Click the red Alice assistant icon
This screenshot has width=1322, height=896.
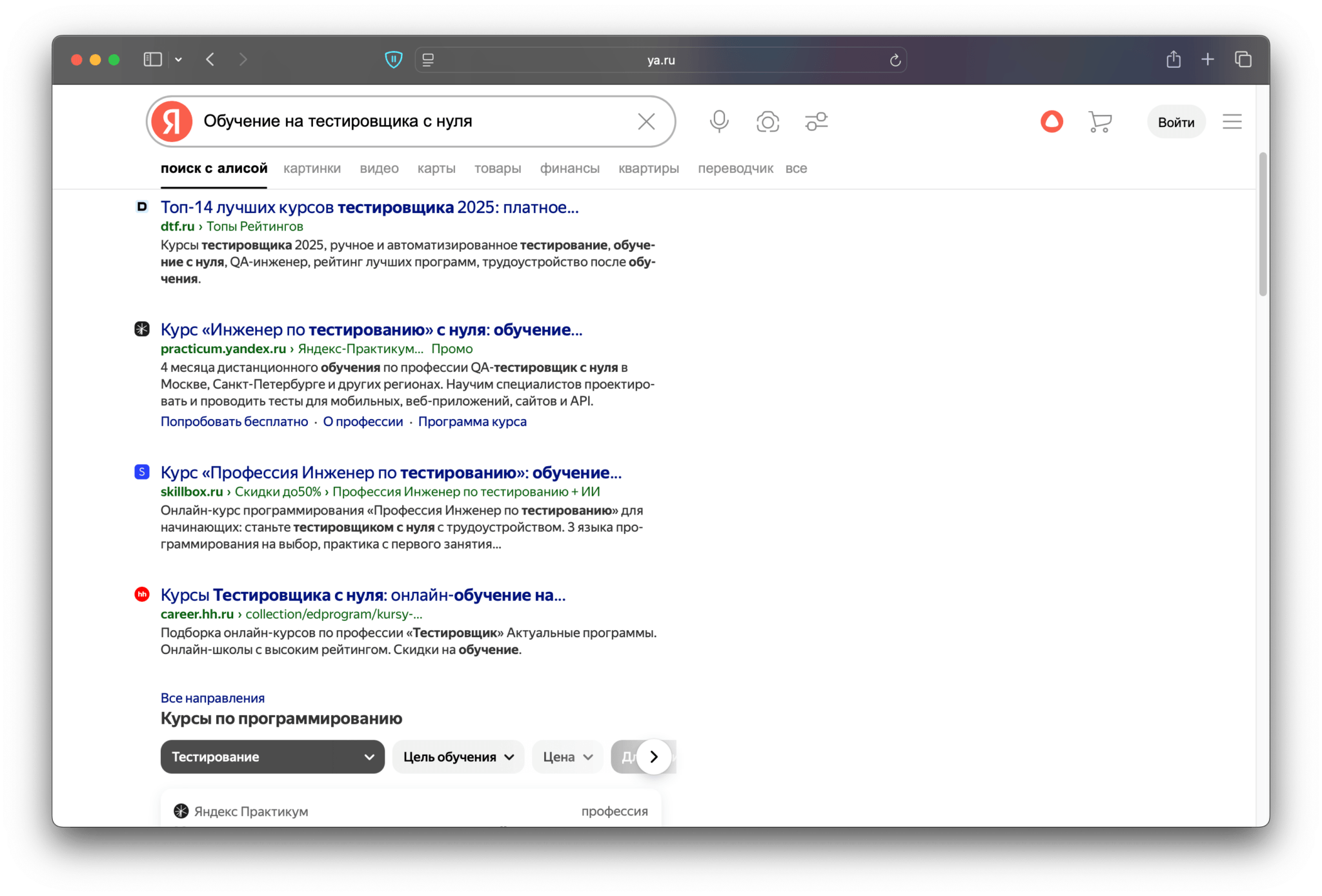(x=1052, y=121)
